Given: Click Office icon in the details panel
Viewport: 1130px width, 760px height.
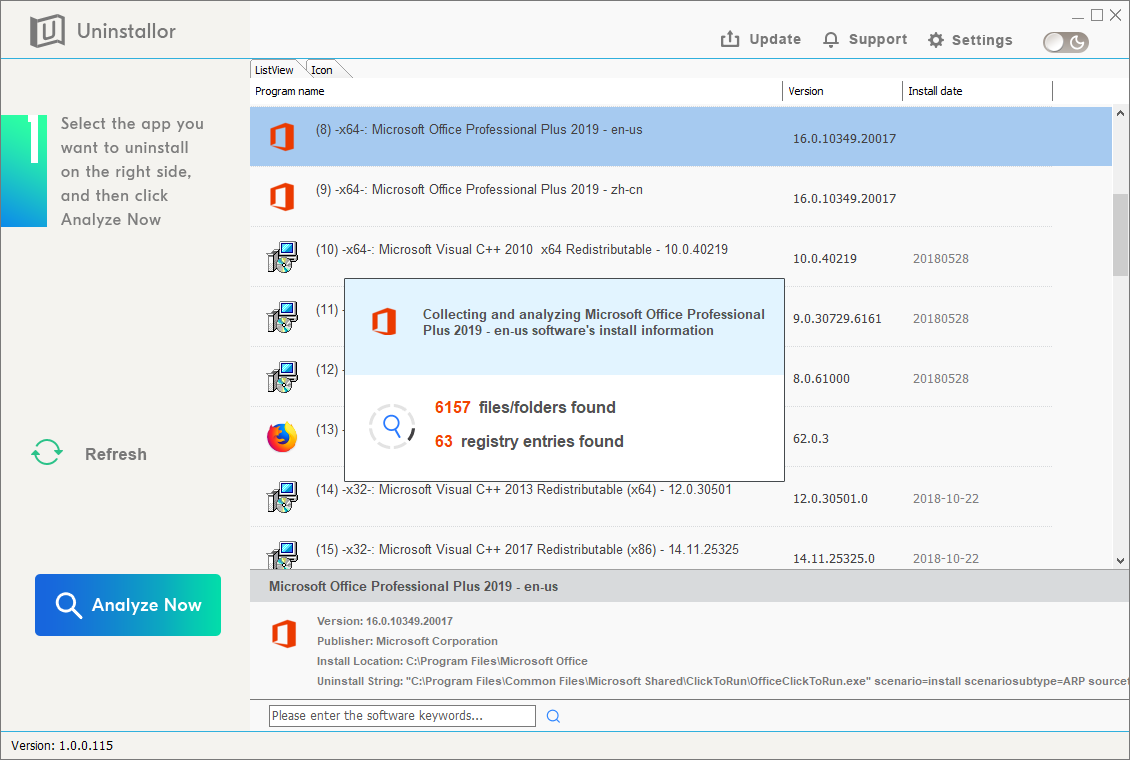Looking at the screenshot, I should coord(284,634).
